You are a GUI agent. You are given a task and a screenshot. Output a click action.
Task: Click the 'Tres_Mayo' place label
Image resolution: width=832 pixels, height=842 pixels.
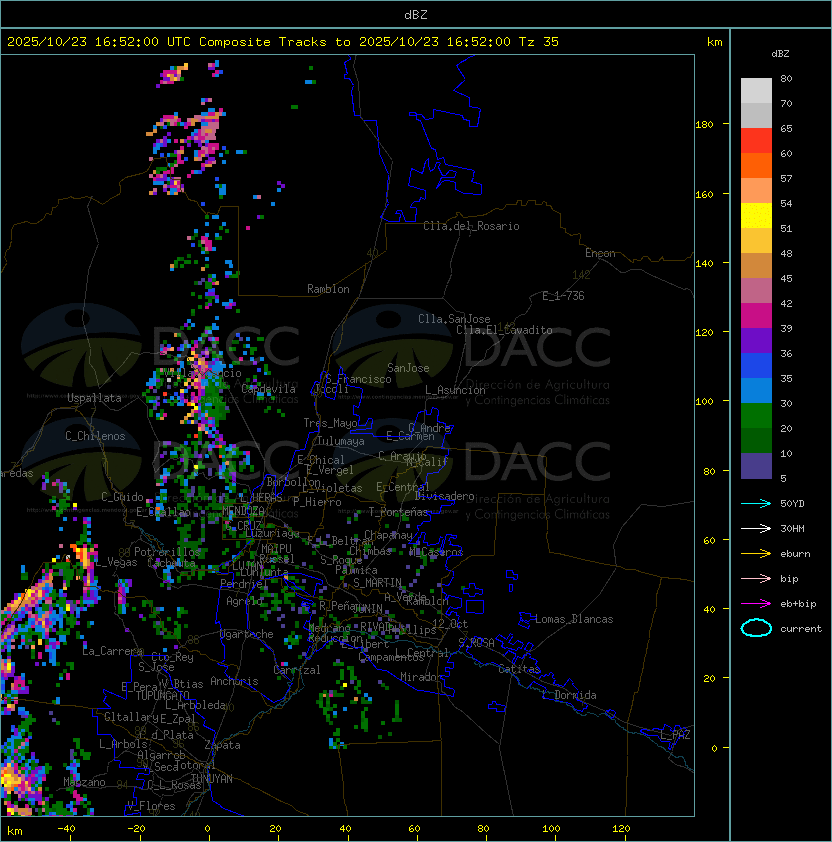pyautogui.click(x=330, y=423)
